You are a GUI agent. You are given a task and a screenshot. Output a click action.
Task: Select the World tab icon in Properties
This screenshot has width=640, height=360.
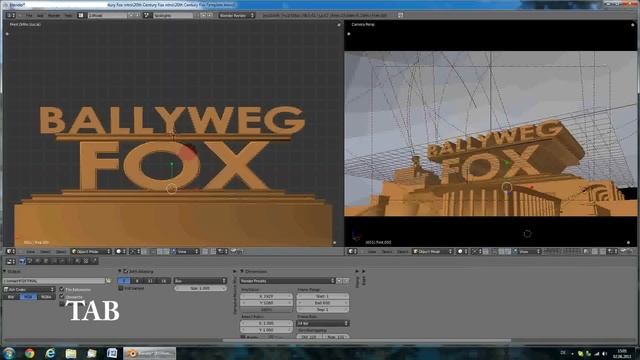46,261
